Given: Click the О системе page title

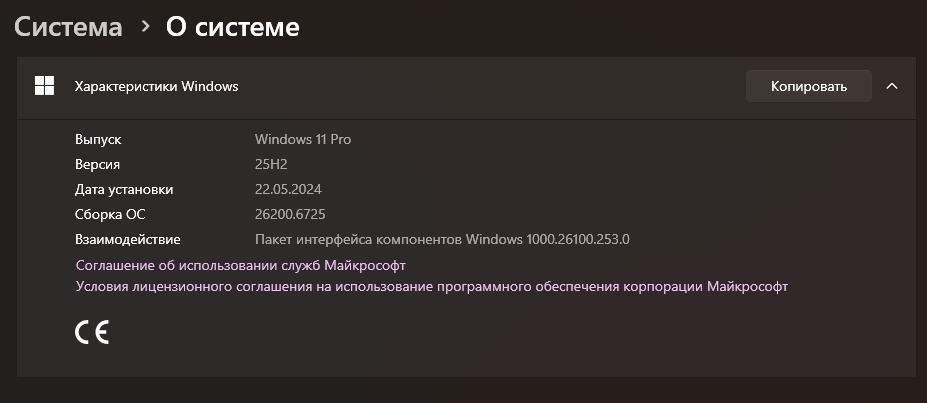Looking at the screenshot, I should [232, 27].
